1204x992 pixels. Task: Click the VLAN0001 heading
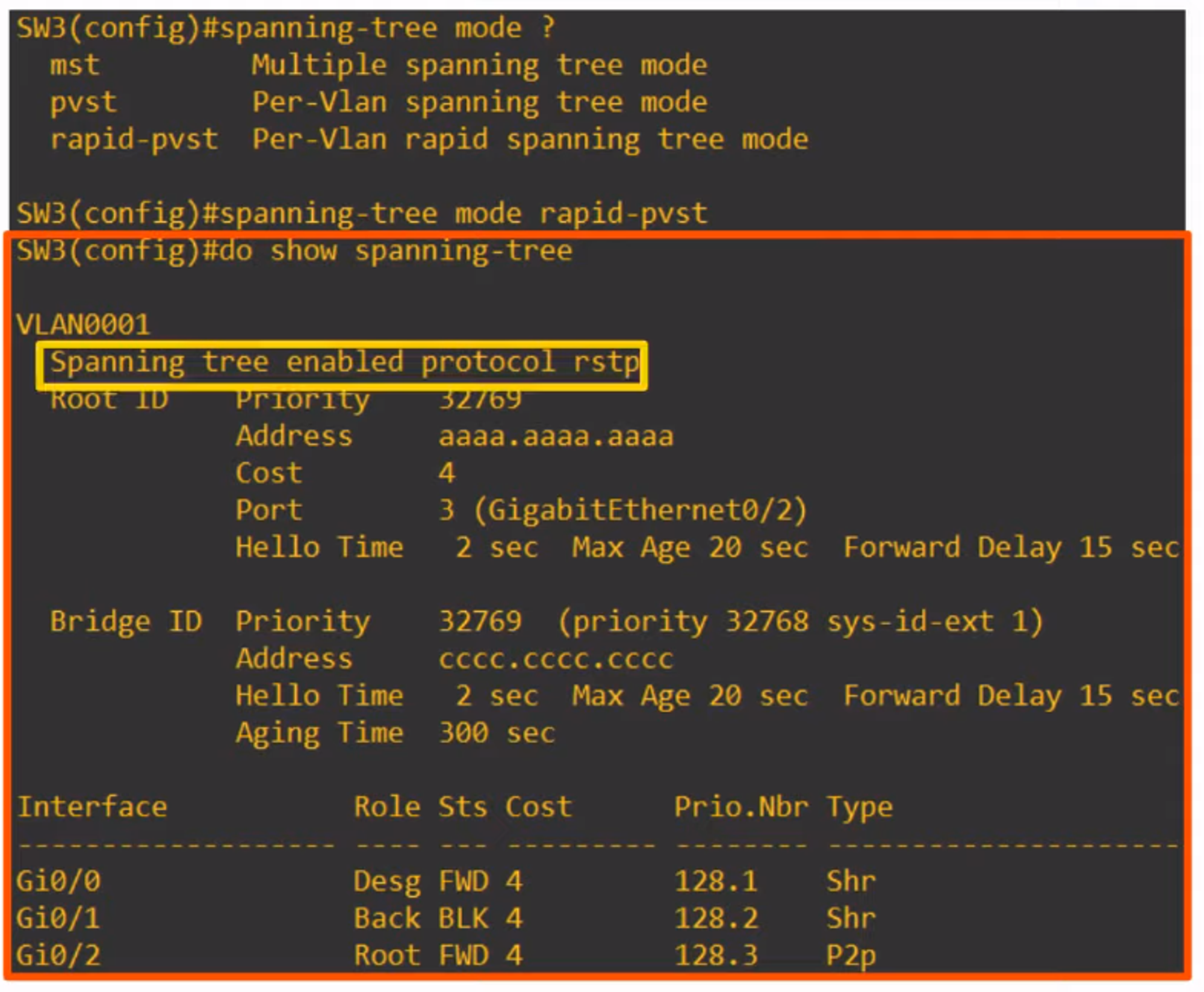[83, 325]
